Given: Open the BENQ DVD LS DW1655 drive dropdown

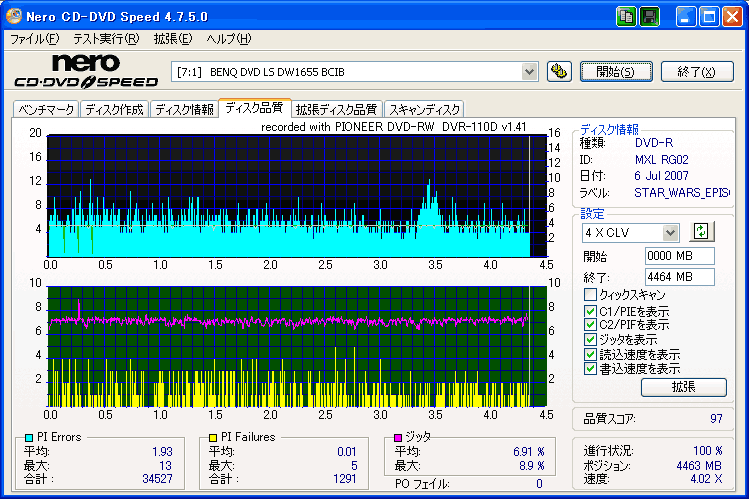Looking at the screenshot, I should pyautogui.click(x=529, y=72).
